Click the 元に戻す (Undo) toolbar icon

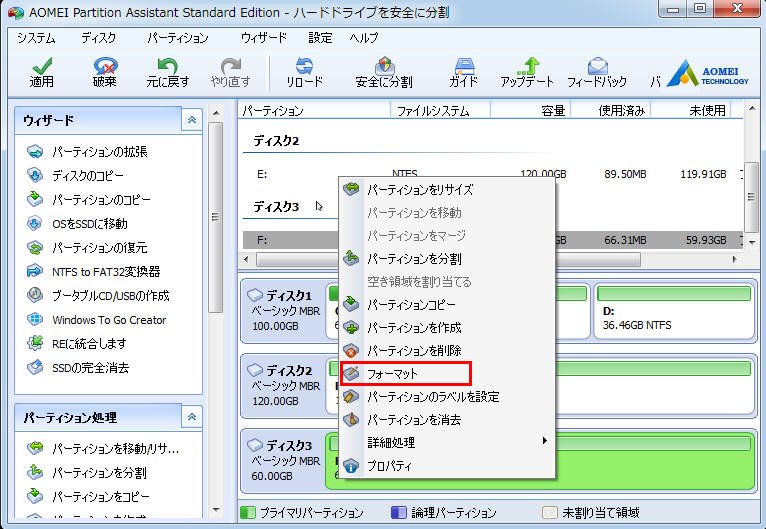[x=168, y=72]
